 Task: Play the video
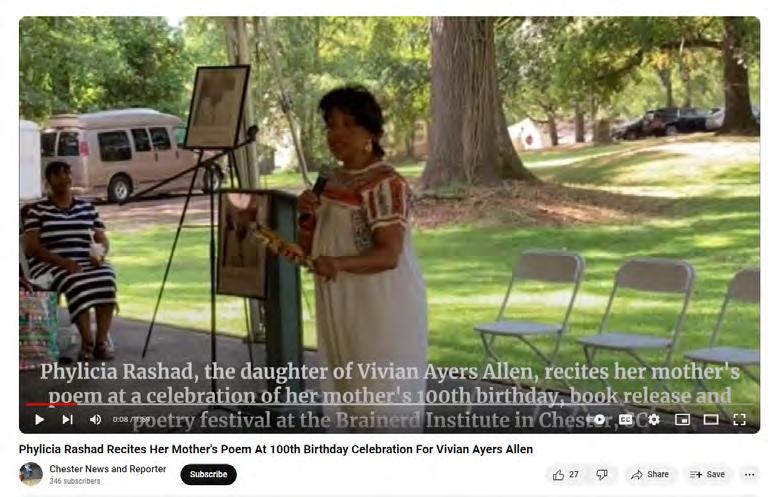coord(39,419)
